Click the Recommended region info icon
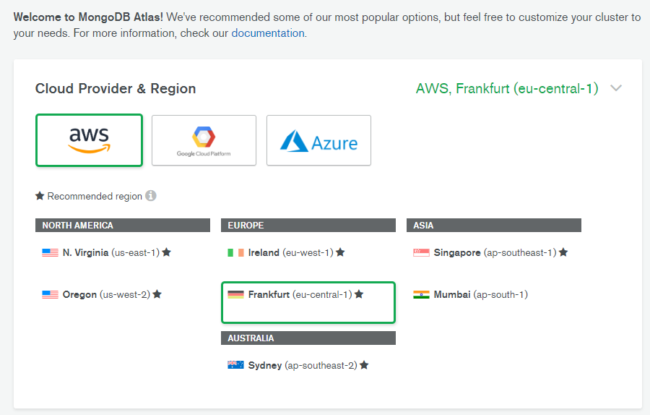 (151, 195)
